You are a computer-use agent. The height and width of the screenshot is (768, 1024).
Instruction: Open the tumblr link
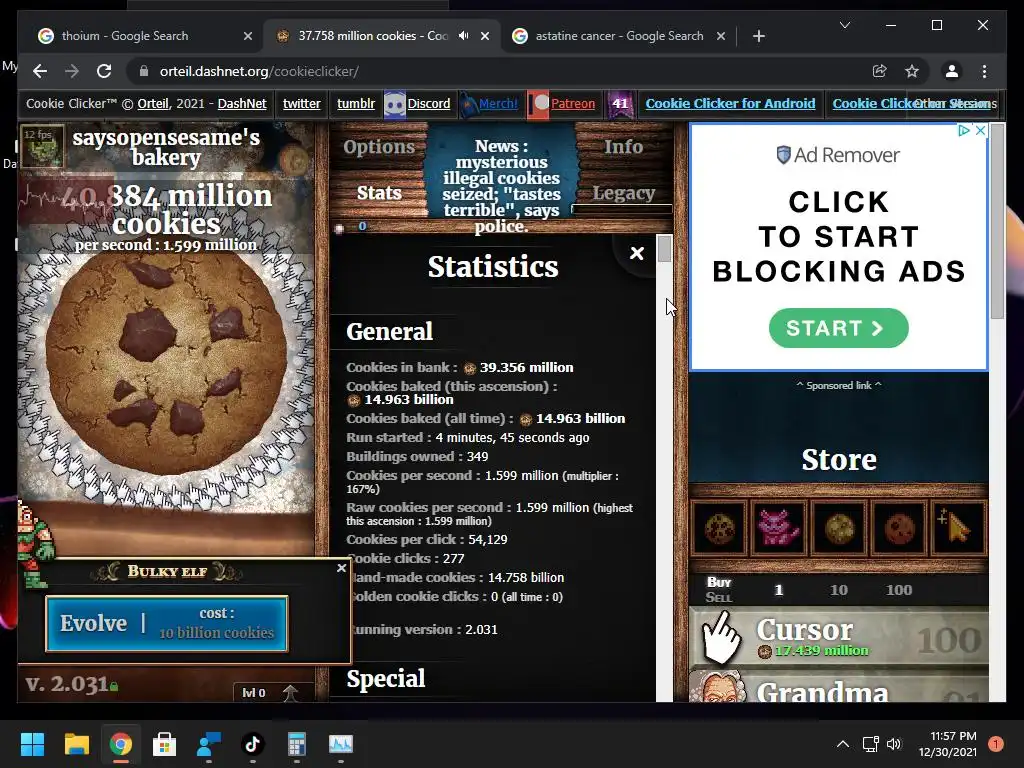[356, 103]
